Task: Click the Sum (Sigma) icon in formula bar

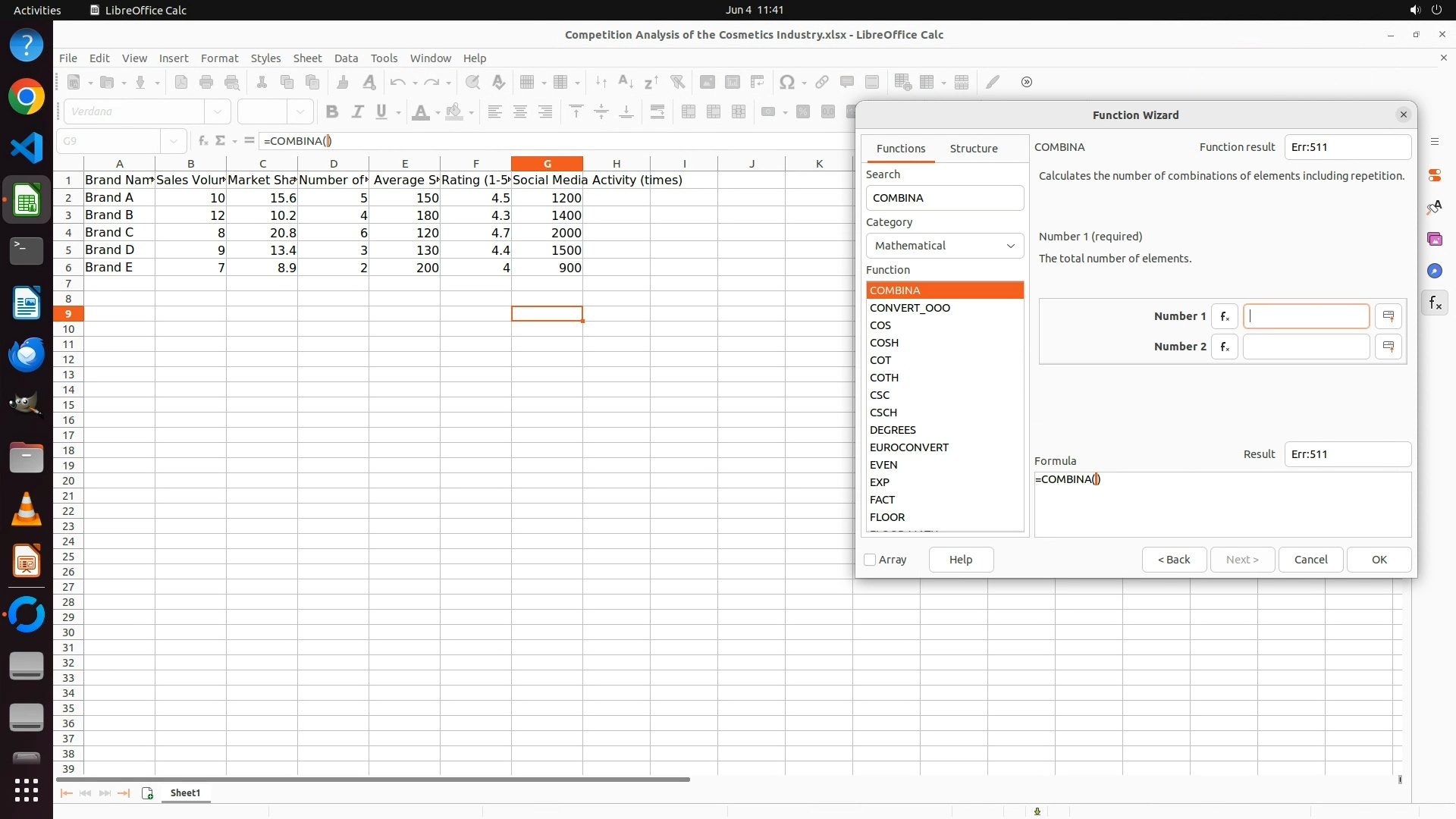Action: coord(221,141)
